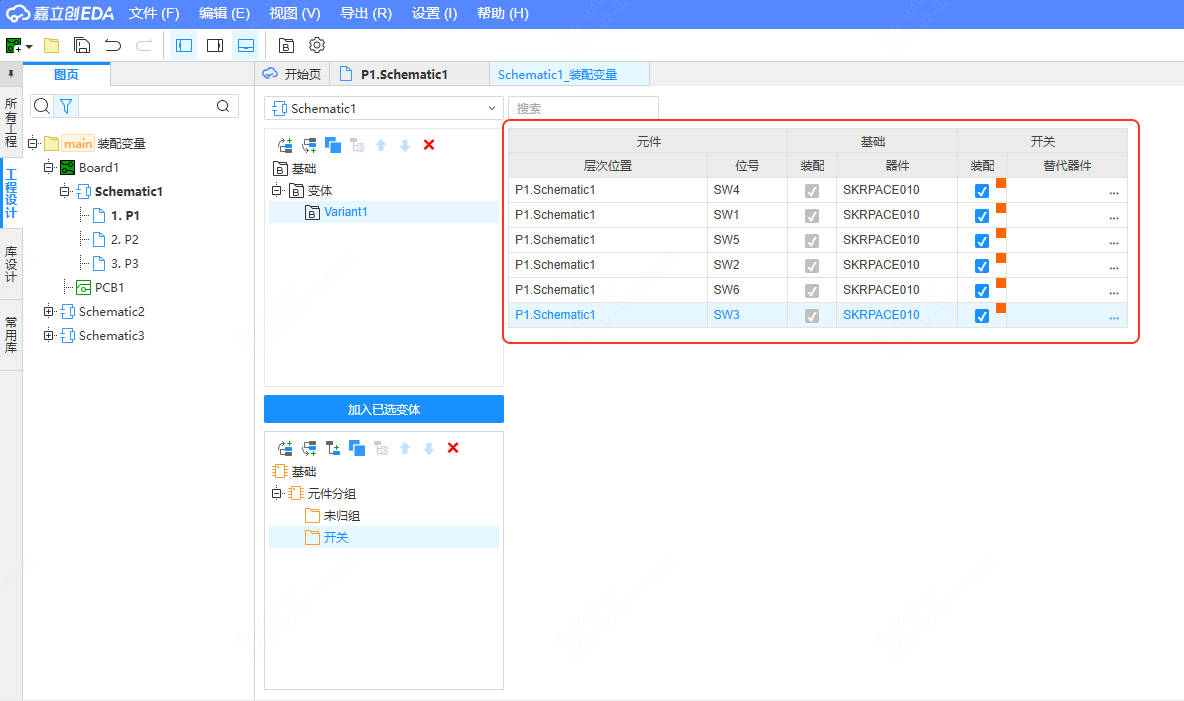Click the 加入已选变体 button
The height and width of the screenshot is (701, 1184).
coord(384,409)
